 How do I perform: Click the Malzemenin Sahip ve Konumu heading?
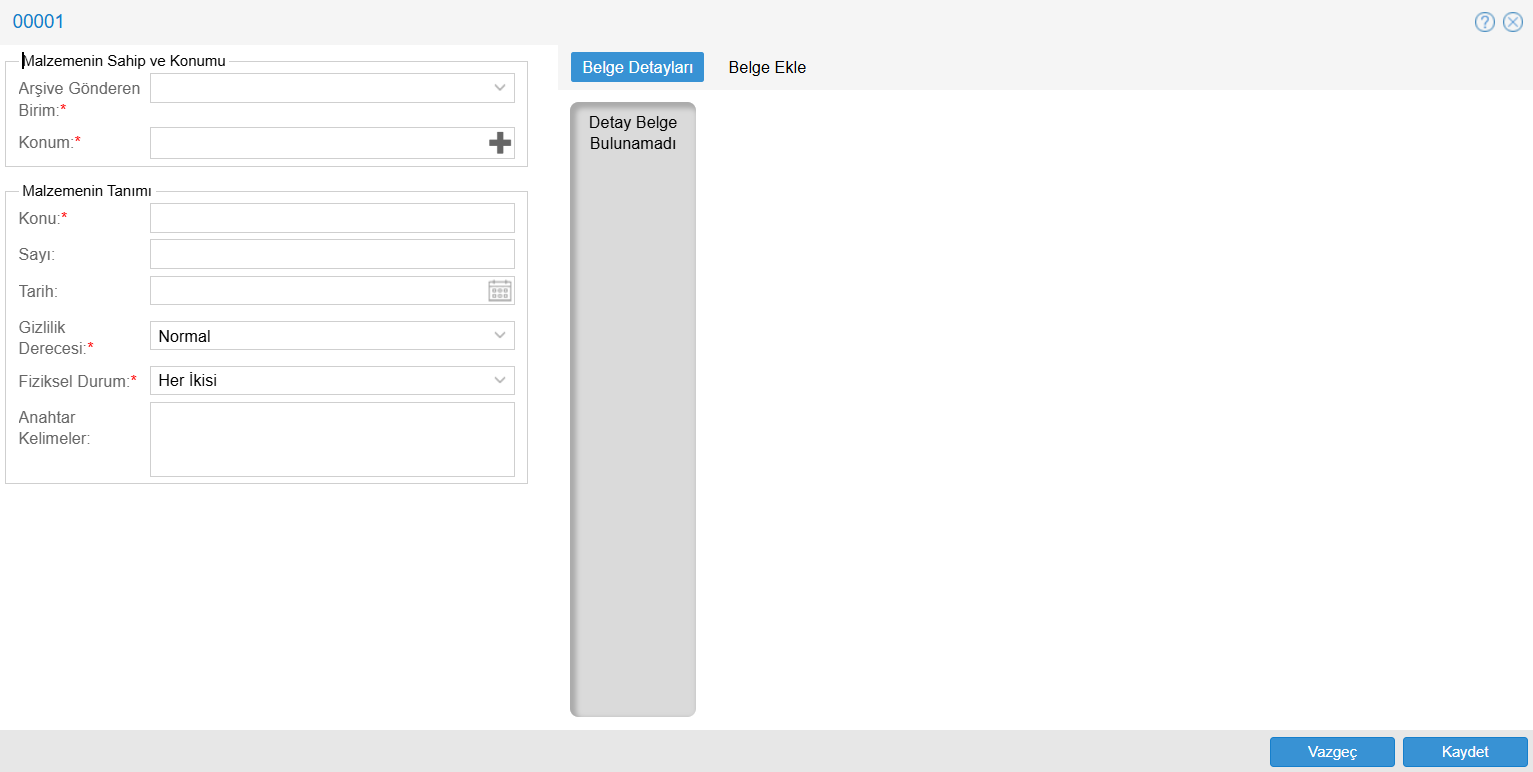tap(124, 60)
